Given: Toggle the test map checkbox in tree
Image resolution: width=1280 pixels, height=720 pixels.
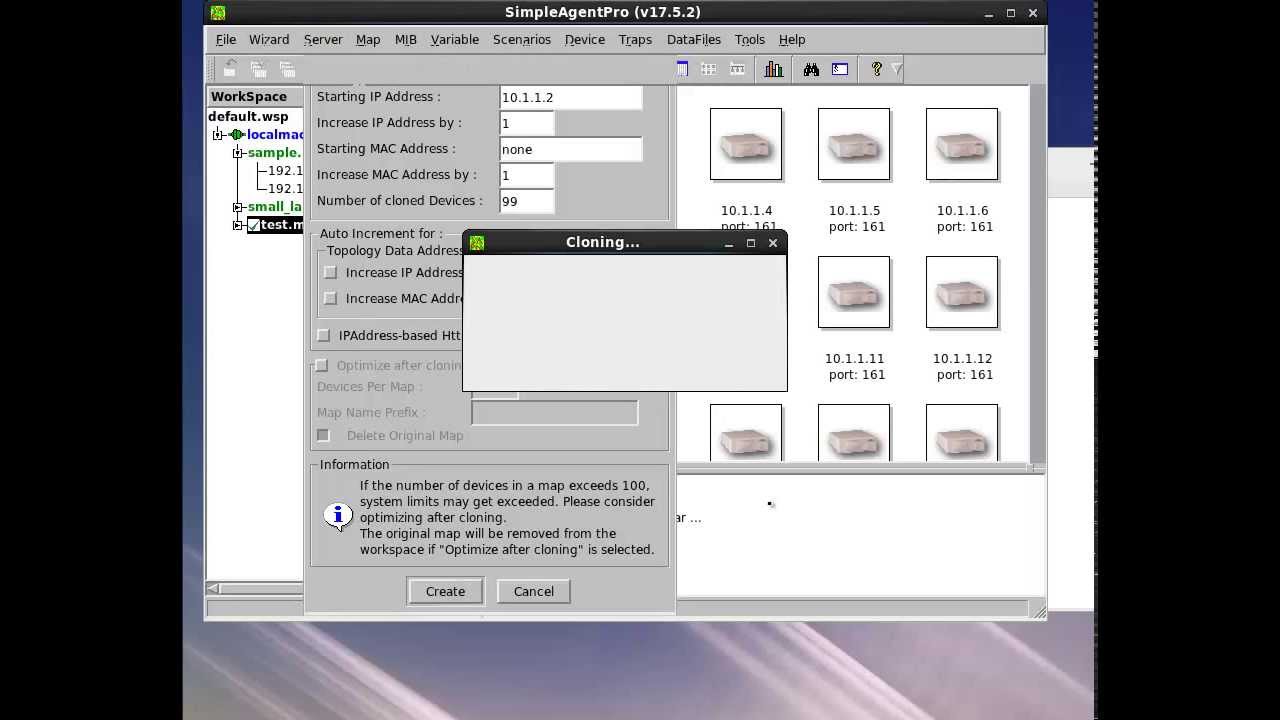Looking at the screenshot, I should coord(253,225).
